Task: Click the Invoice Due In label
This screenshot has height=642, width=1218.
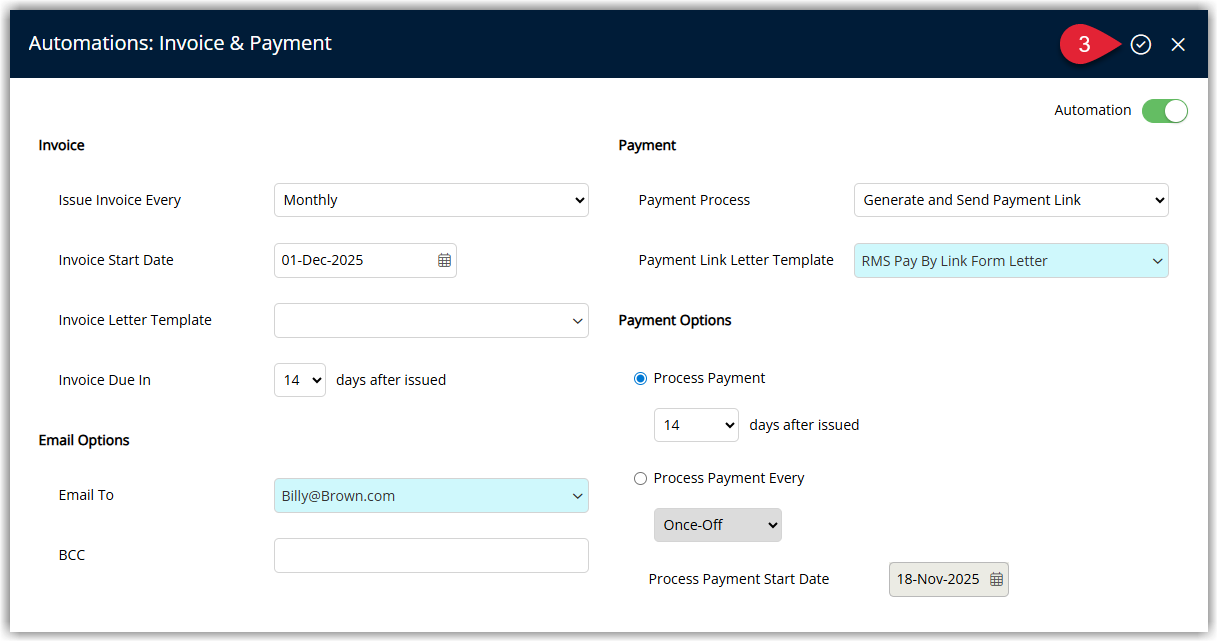Action: (105, 380)
